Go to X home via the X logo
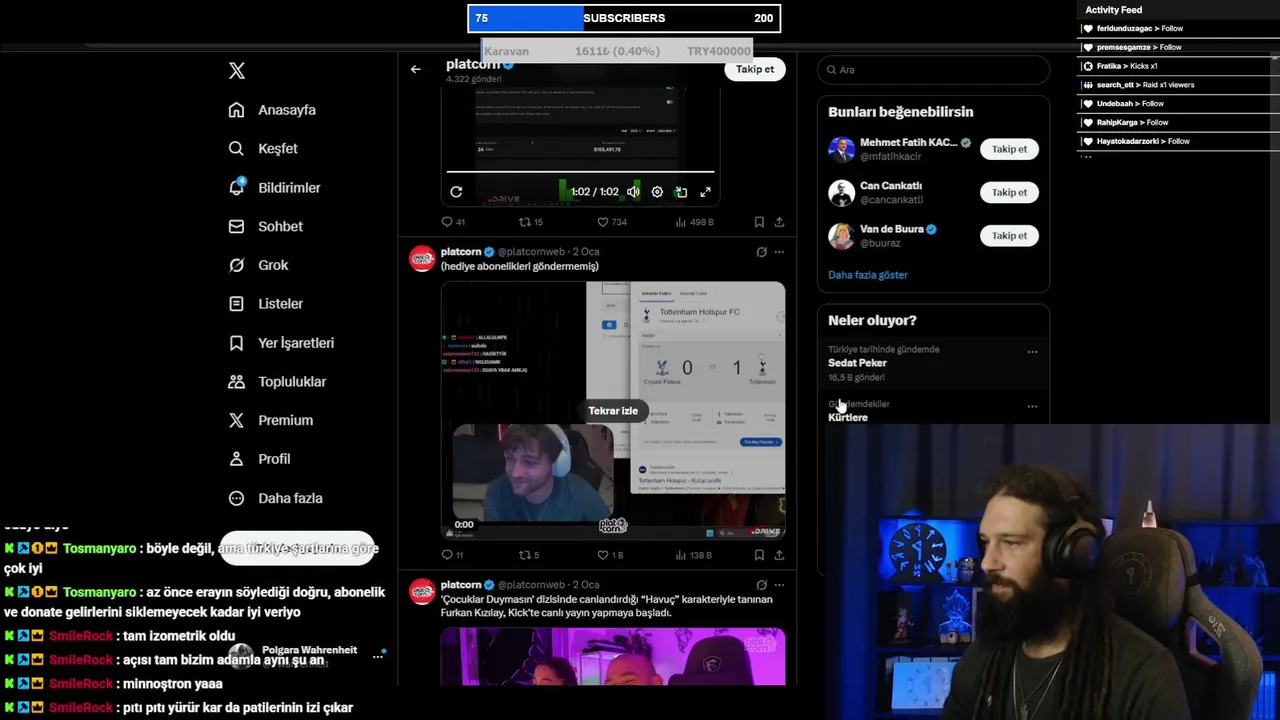1280x720 pixels. click(237, 71)
